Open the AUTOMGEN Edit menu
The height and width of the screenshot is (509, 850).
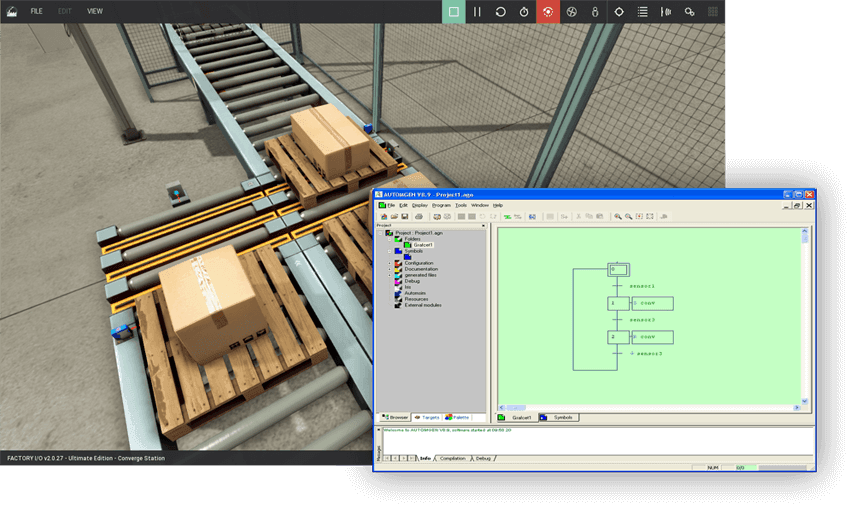403,205
